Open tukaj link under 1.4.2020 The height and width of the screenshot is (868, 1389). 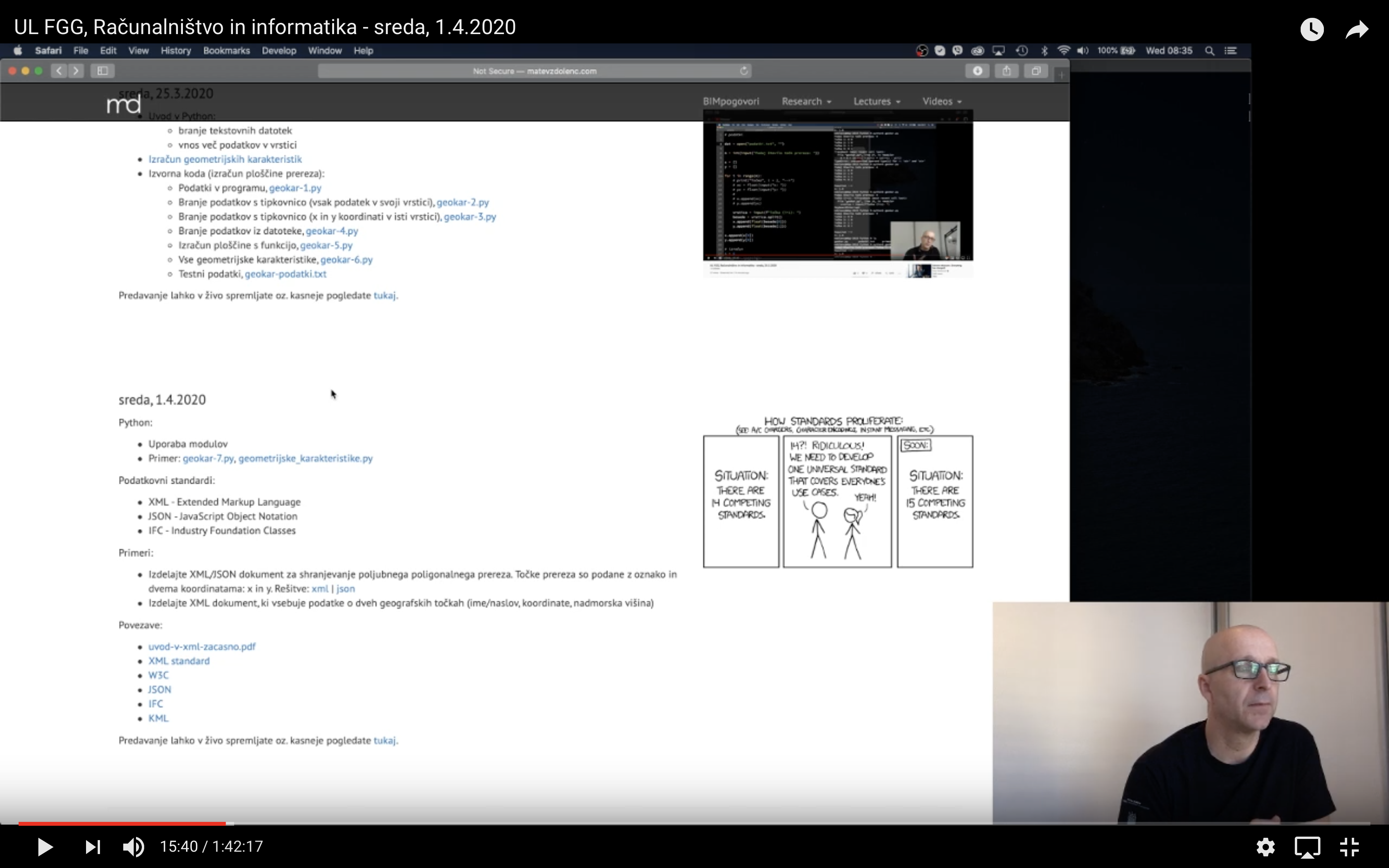[384, 741]
